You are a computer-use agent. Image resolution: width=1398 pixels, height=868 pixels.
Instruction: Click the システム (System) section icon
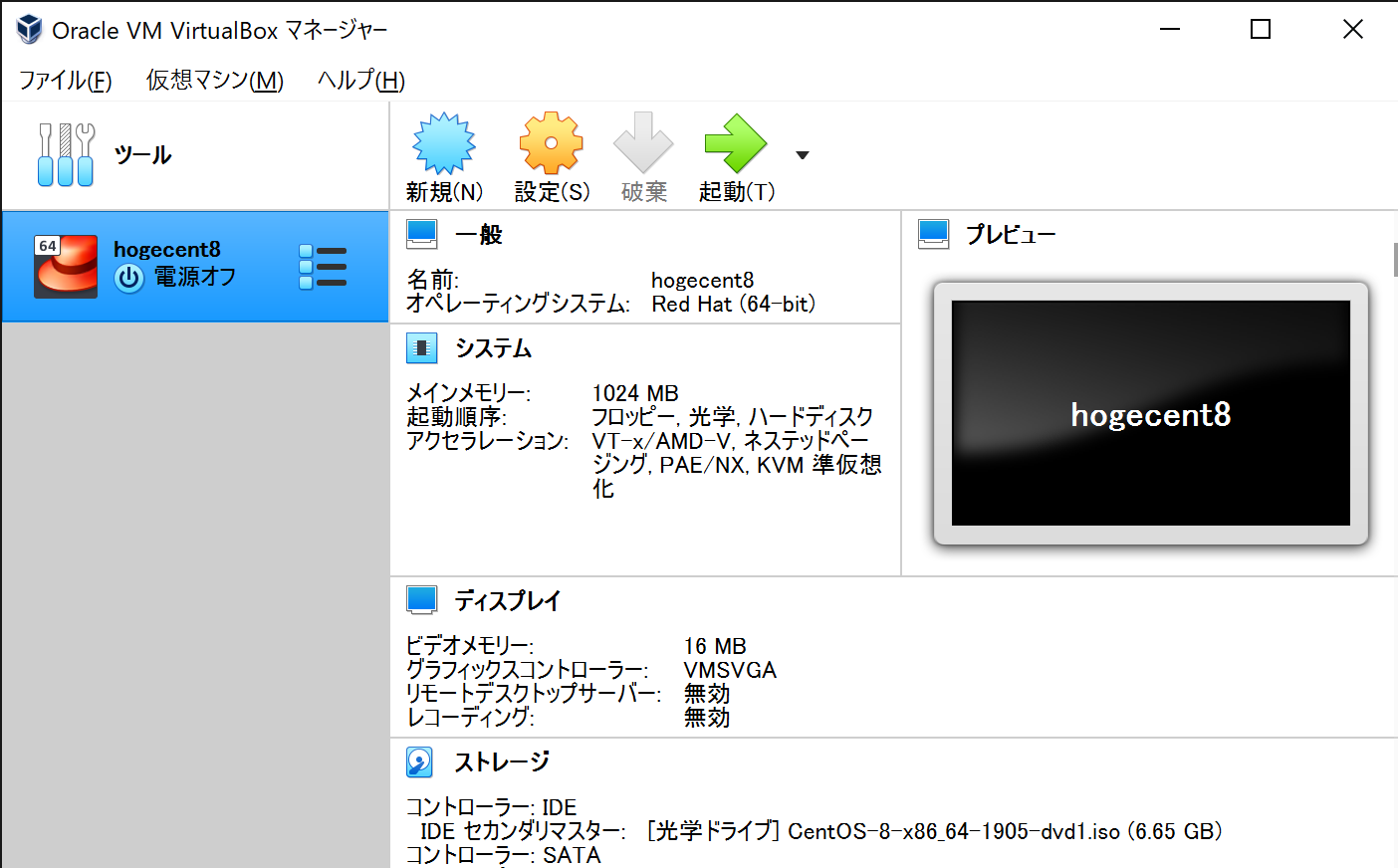421,348
